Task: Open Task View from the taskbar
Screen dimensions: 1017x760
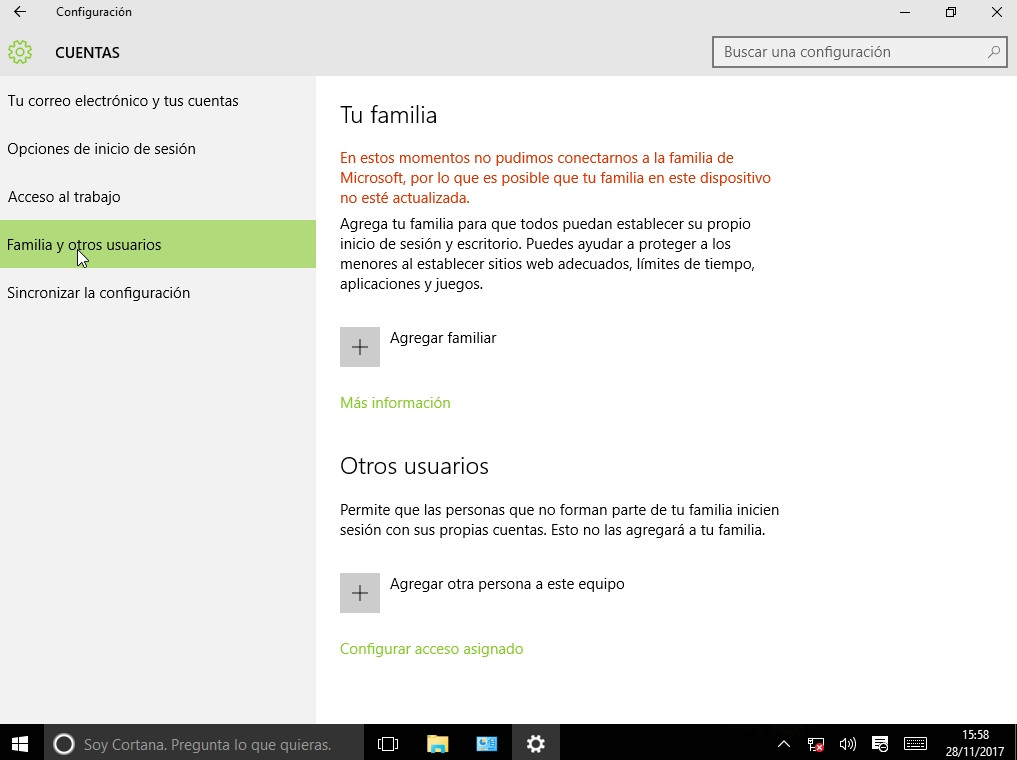Action: [x=388, y=743]
